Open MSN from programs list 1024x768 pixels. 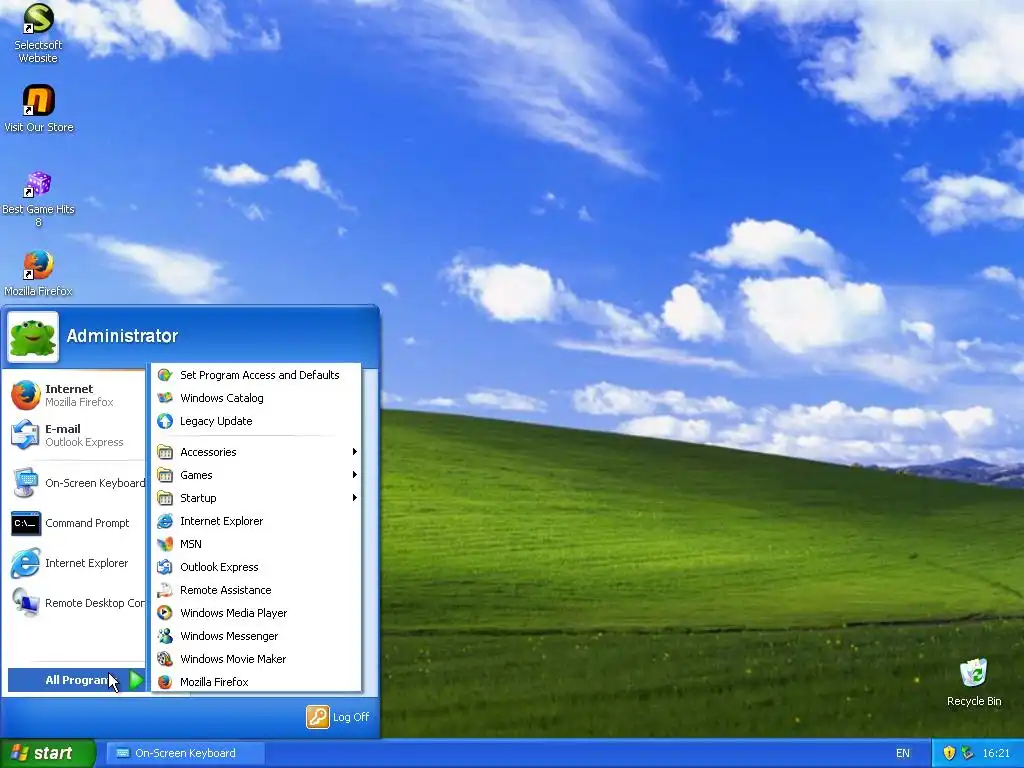pos(257,544)
